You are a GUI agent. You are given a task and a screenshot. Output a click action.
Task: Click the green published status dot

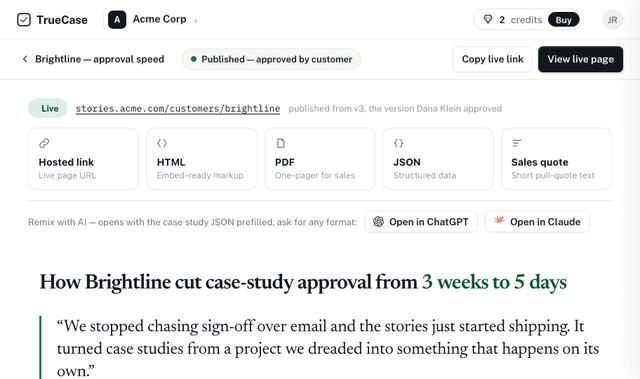click(193, 59)
